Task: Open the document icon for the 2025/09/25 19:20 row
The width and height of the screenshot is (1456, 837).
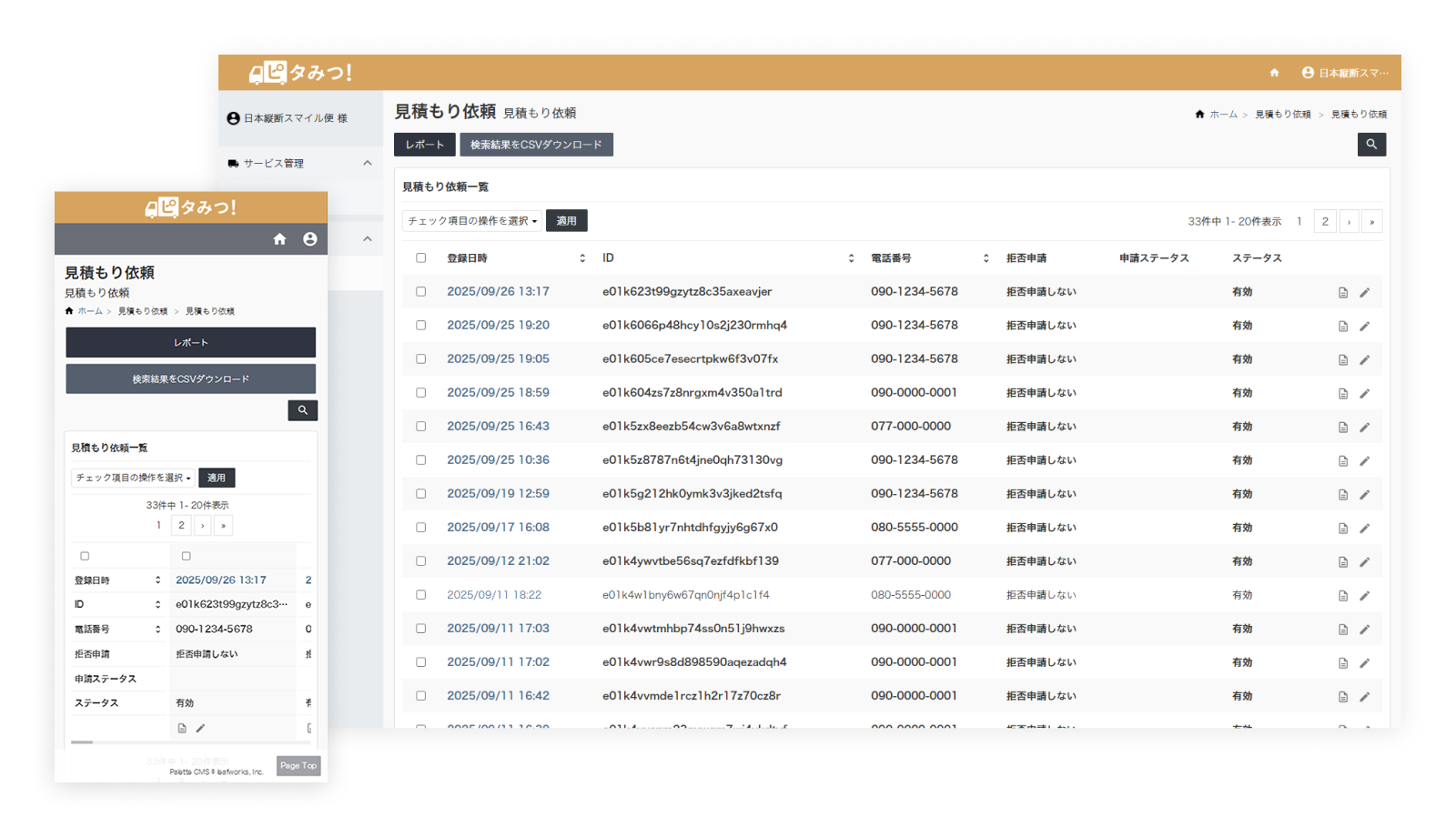Action: point(1342,327)
